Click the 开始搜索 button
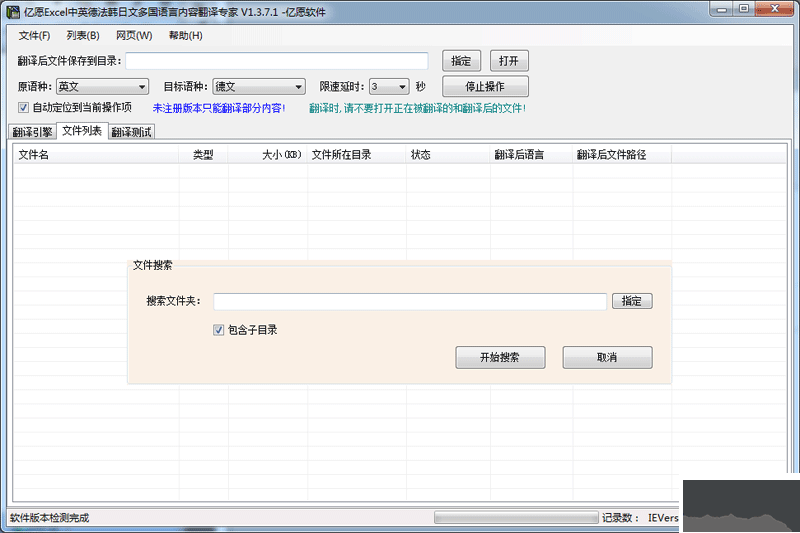The image size is (800, 533). [500, 357]
